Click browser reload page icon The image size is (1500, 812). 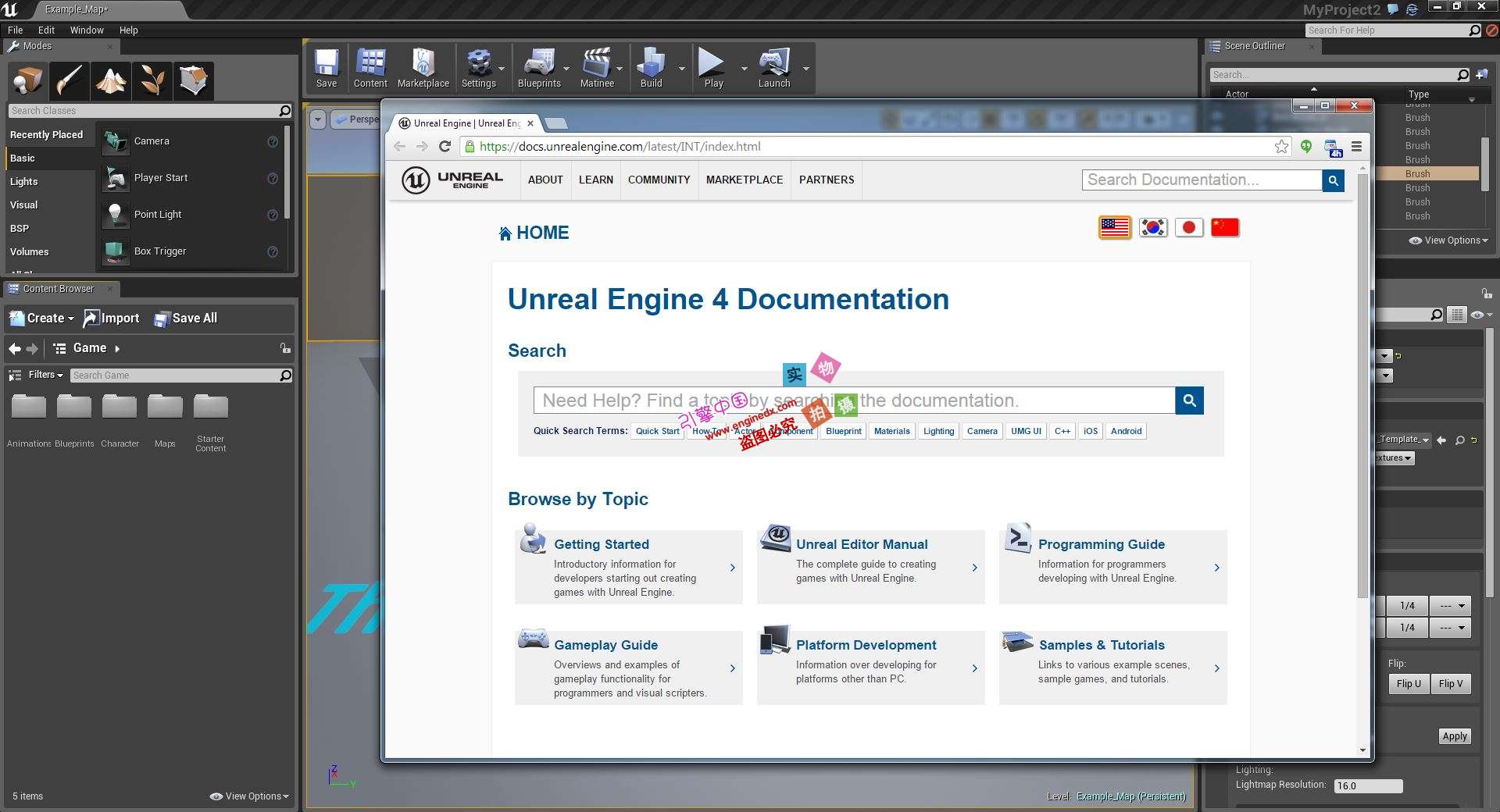coord(445,146)
